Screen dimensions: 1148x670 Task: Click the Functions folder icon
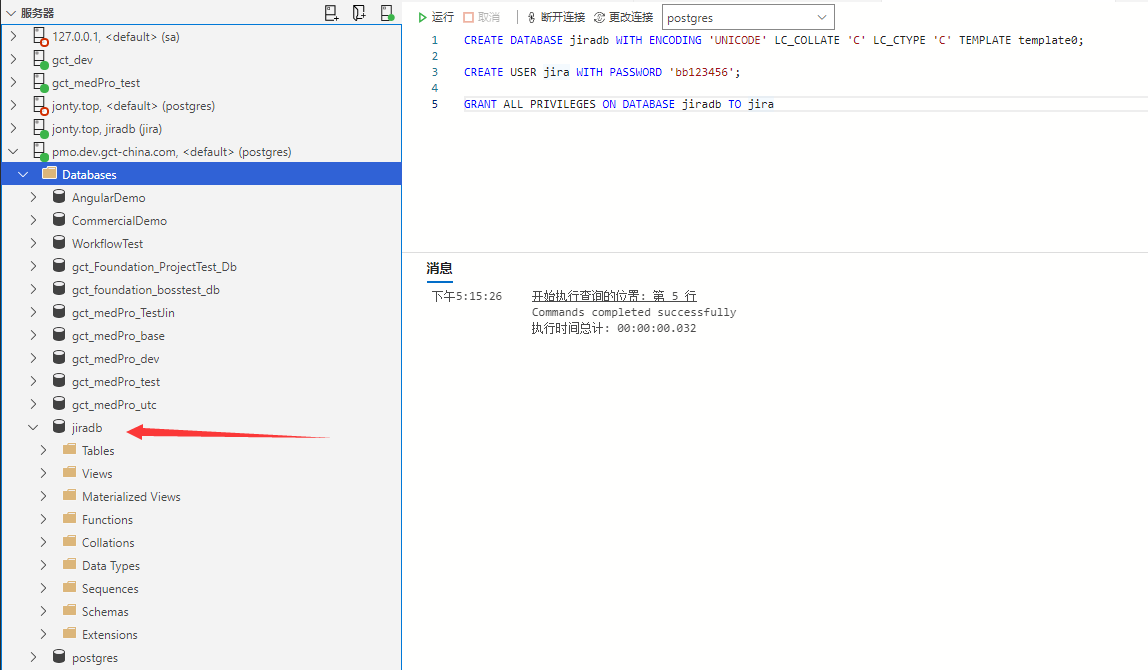(x=69, y=519)
